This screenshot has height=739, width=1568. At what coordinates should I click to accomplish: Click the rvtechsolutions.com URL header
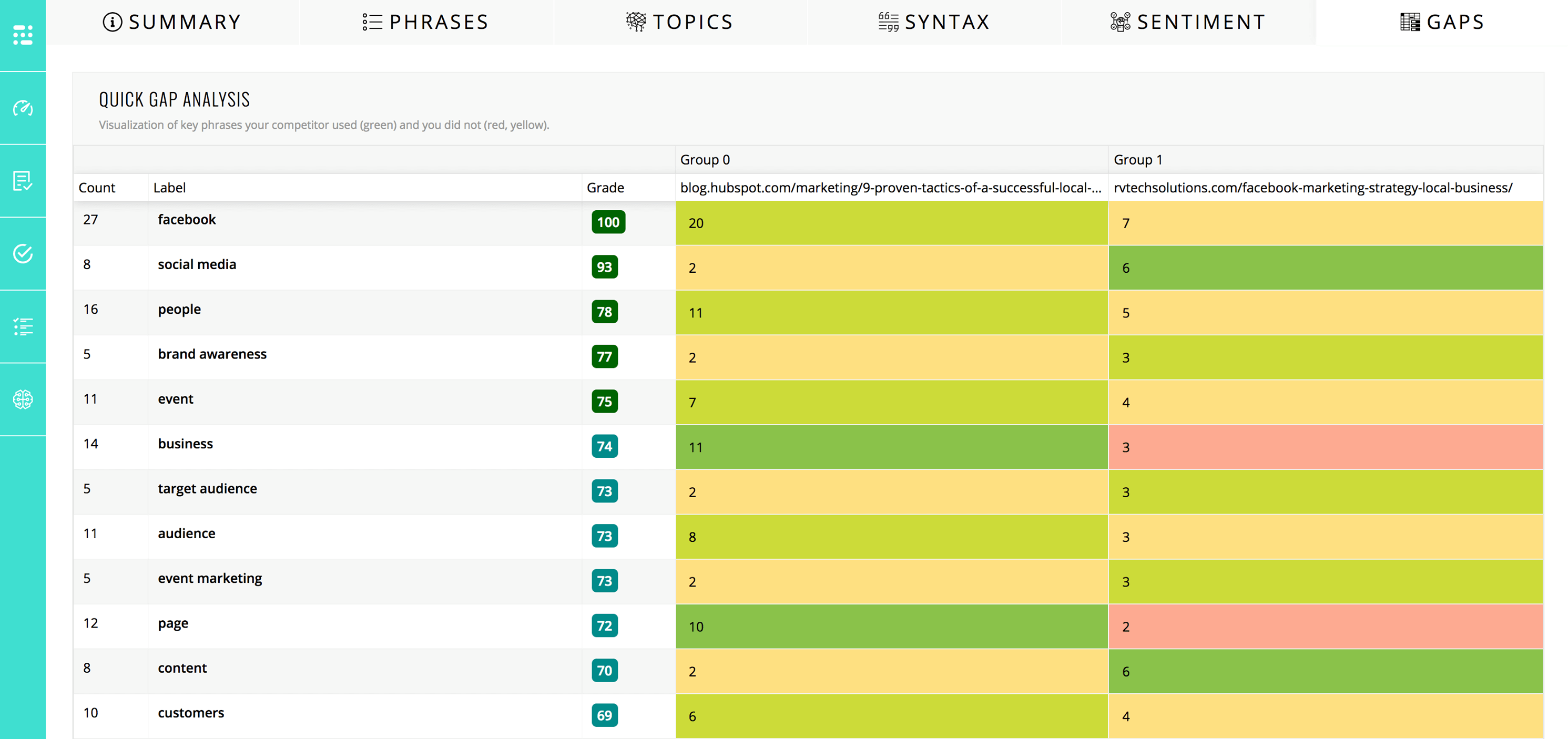point(1312,188)
